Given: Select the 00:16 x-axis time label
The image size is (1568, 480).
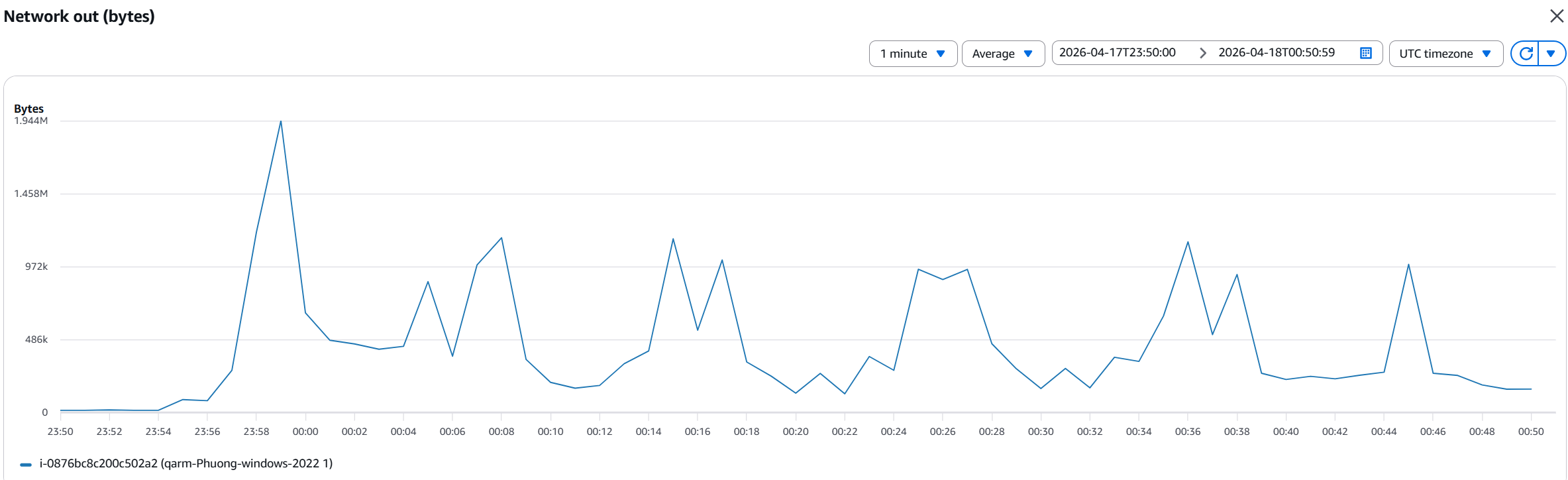Looking at the screenshot, I should pos(698,432).
